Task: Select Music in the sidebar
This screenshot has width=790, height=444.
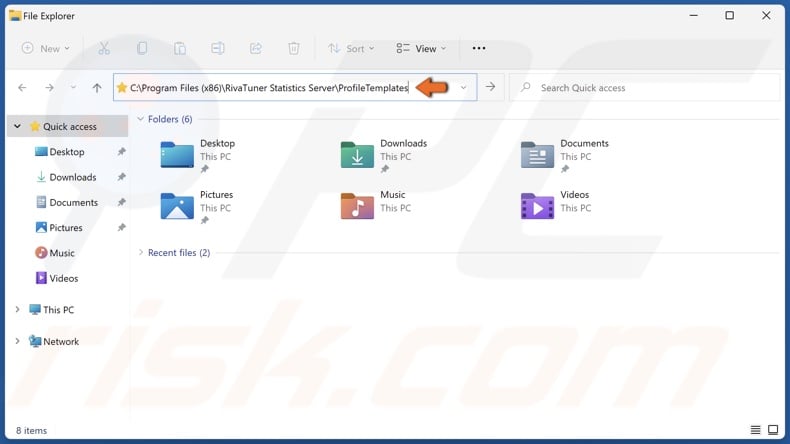Action: tap(62, 252)
